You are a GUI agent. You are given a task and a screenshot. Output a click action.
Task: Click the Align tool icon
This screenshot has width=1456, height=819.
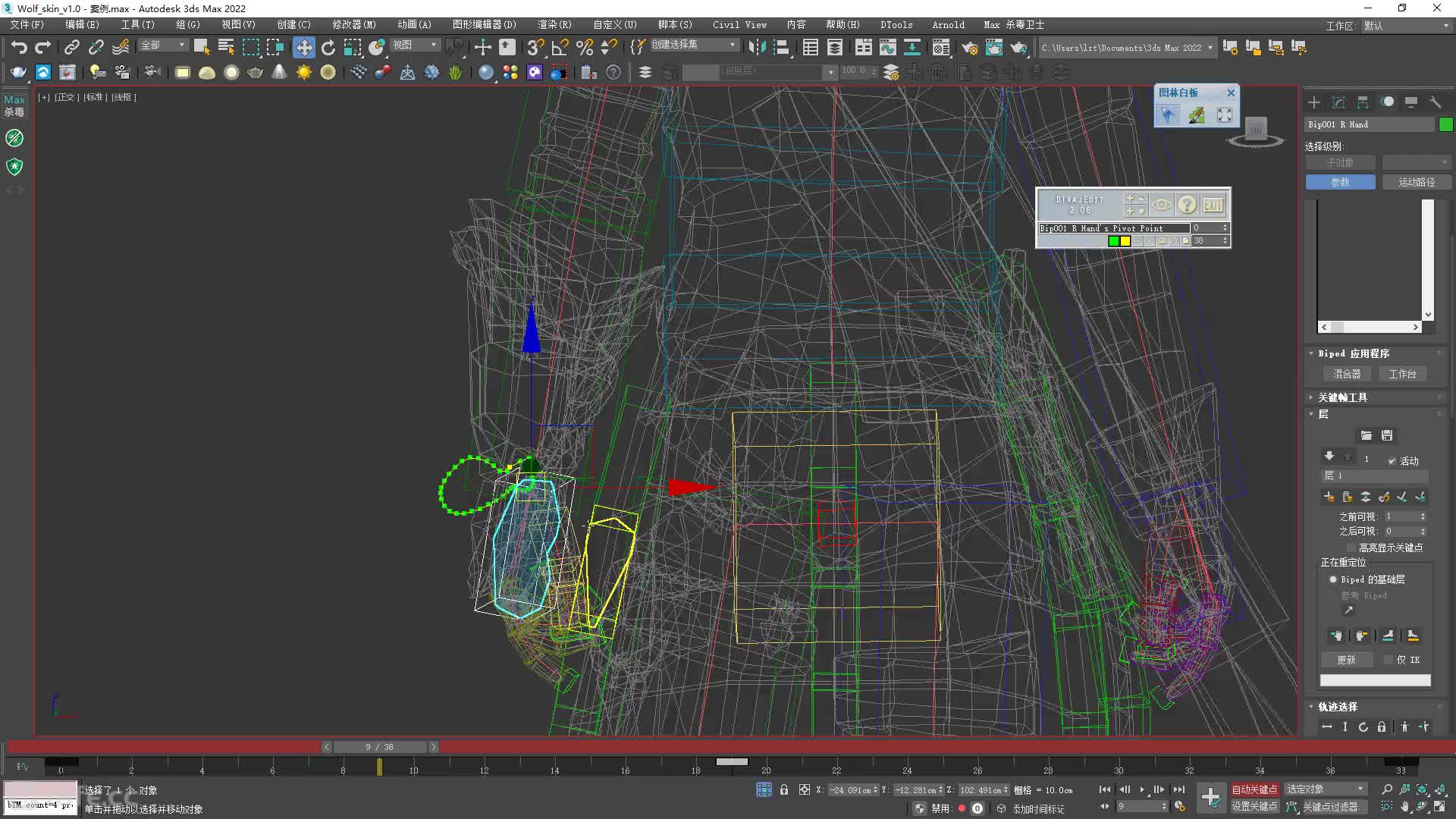(781, 47)
